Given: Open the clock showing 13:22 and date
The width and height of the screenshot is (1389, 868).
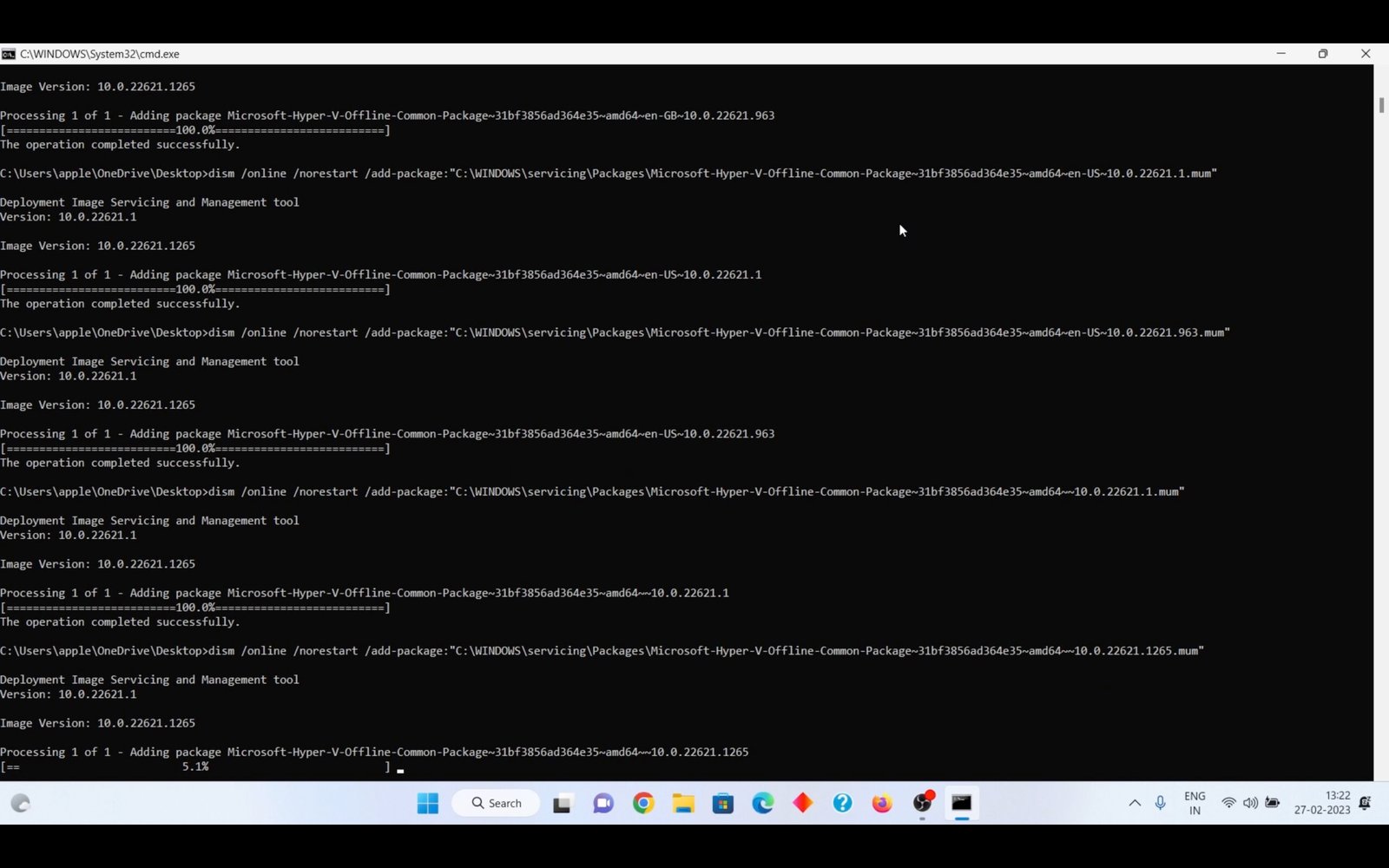Looking at the screenshot, I should tap(1322, 803).
